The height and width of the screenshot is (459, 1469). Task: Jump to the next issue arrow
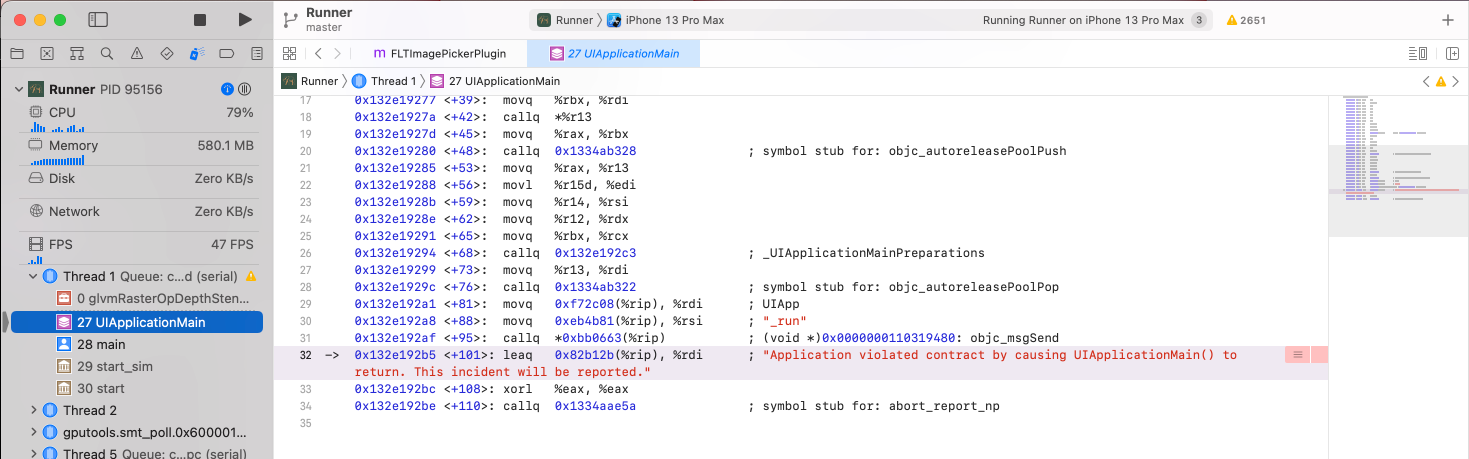pyautogui.click(x=1455, y=81)
